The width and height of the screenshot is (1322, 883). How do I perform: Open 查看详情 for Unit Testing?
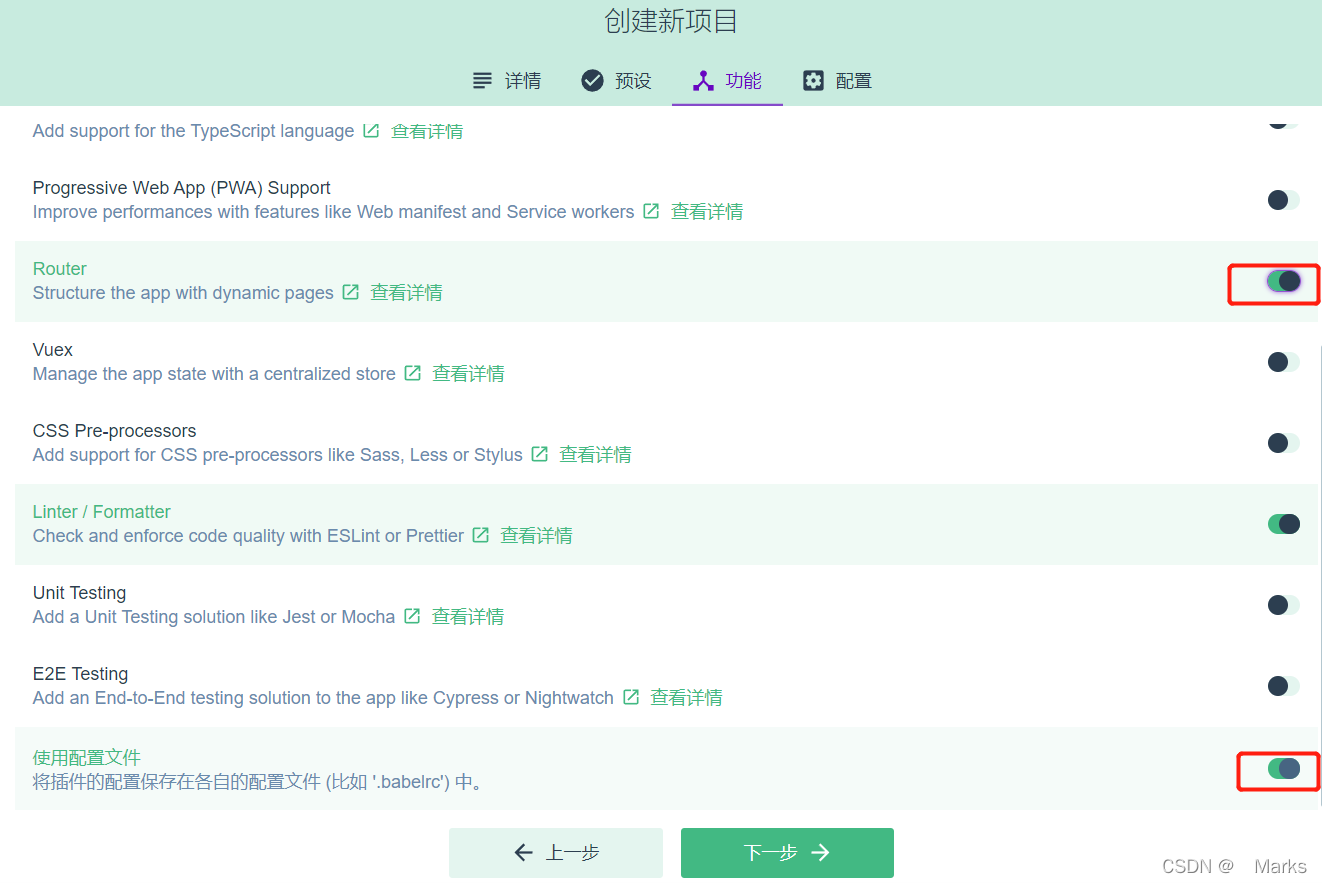pyautogui.click(x=468, y=617)
